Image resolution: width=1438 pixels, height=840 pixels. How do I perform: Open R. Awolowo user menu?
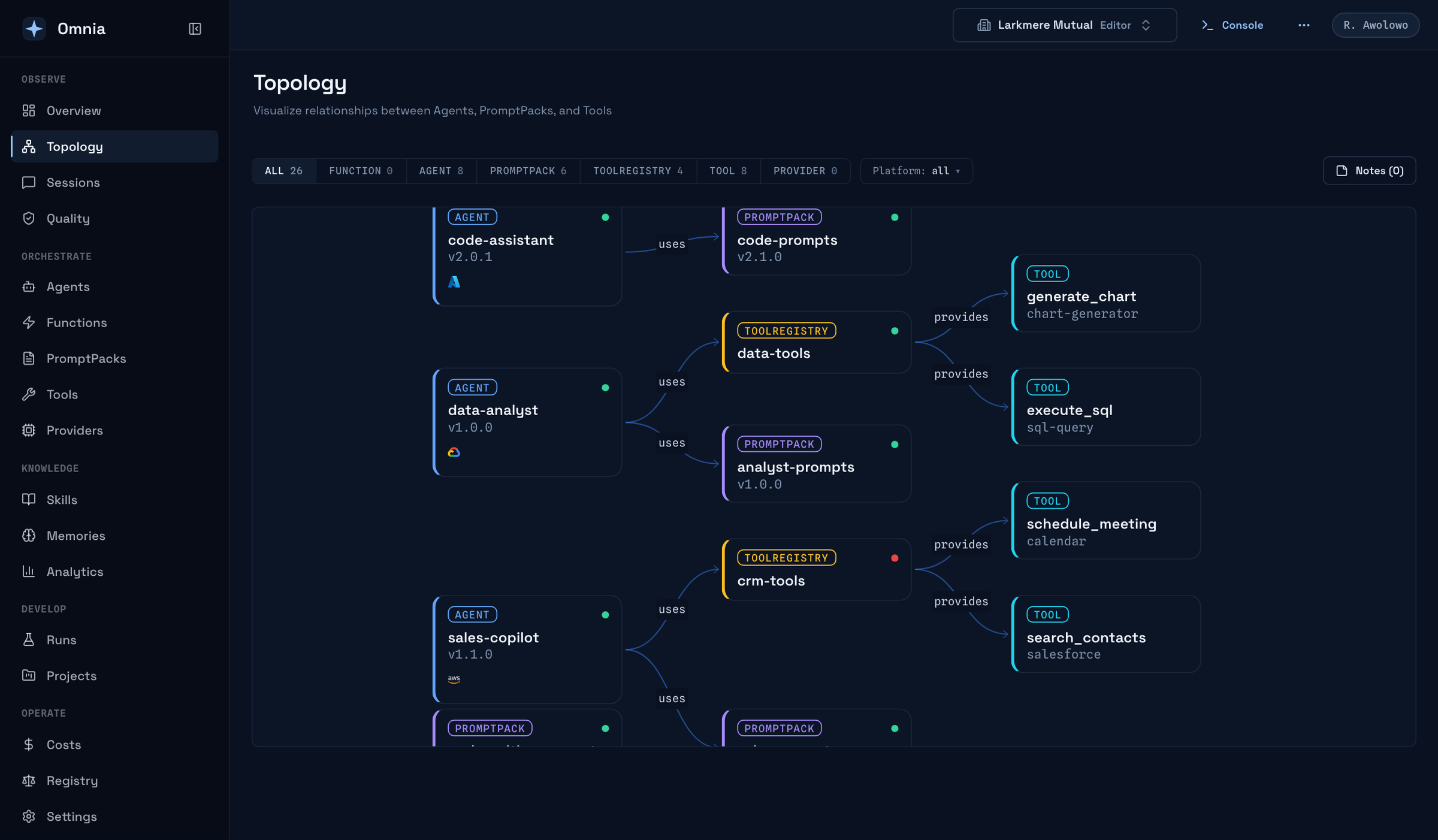[1376, 25]
